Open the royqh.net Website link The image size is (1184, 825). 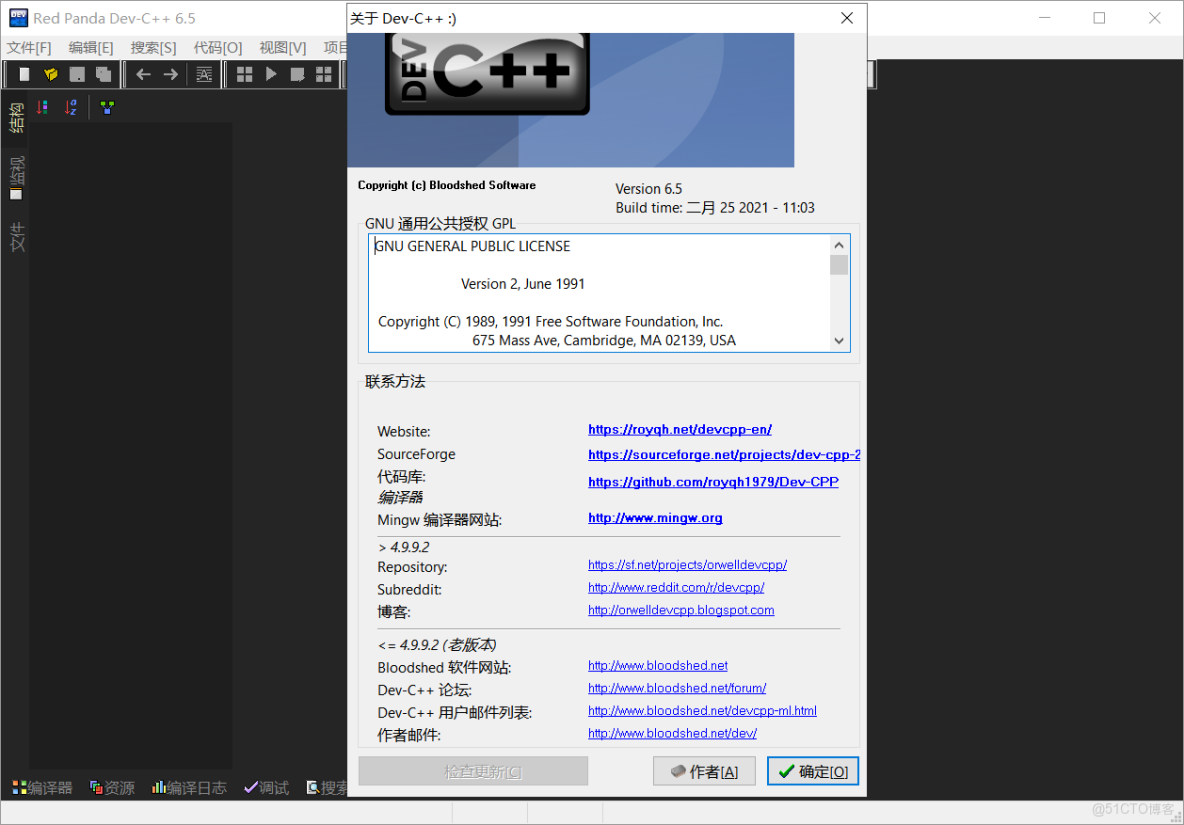(680, 430)
